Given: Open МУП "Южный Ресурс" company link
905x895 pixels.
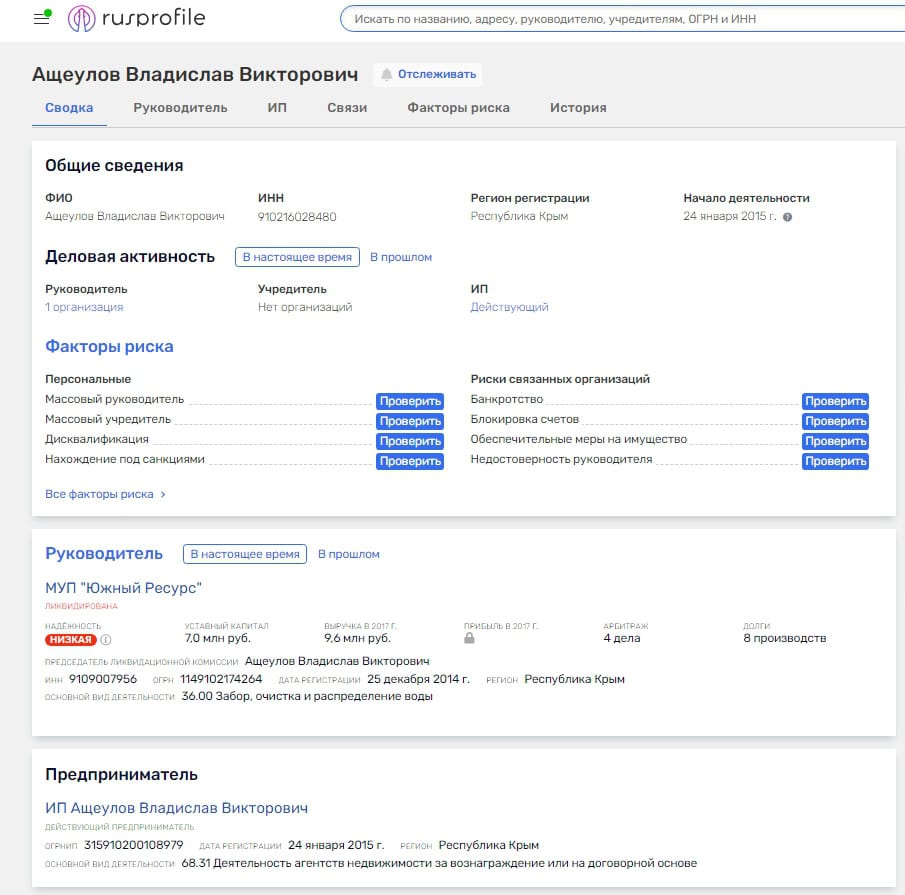Looking at the screenshot, I should point(124,588).
